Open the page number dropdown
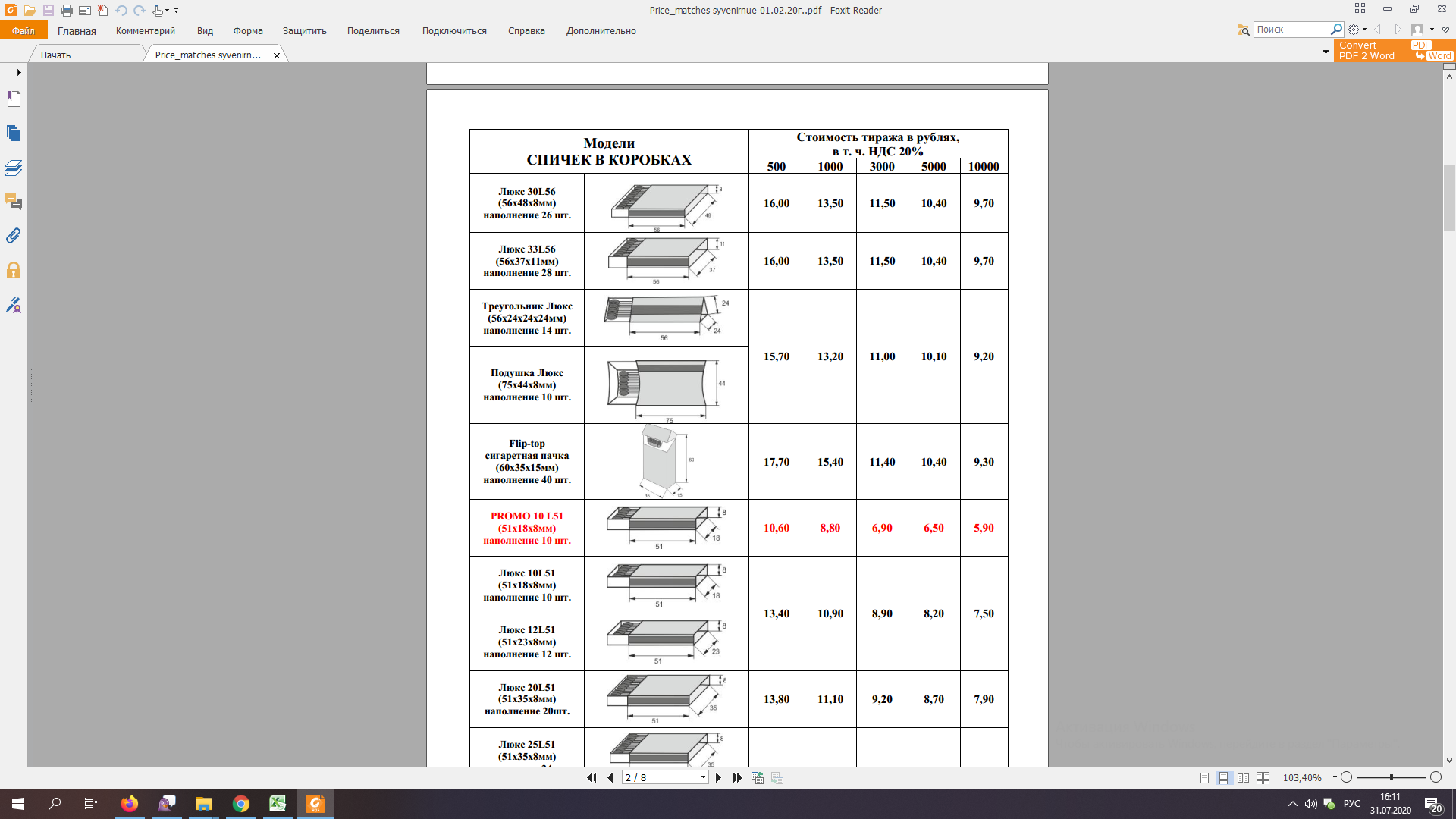The height and width of the screenshot is (819, 1456). coord(703,777)
